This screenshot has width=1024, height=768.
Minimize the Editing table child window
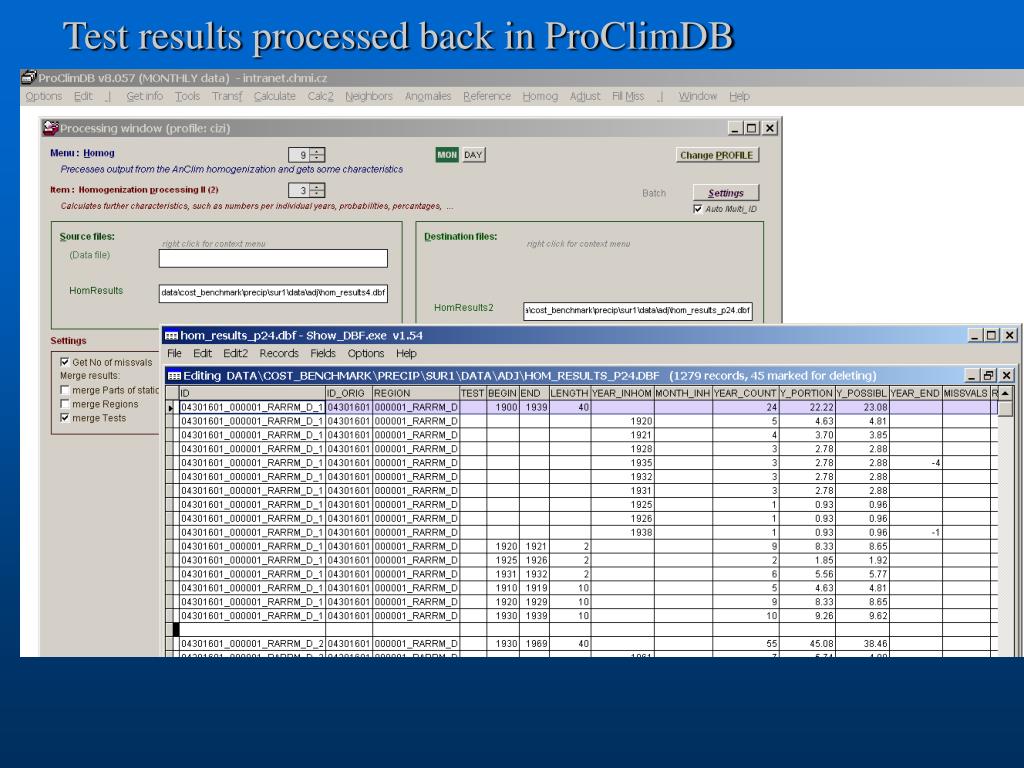coord(971,376)
